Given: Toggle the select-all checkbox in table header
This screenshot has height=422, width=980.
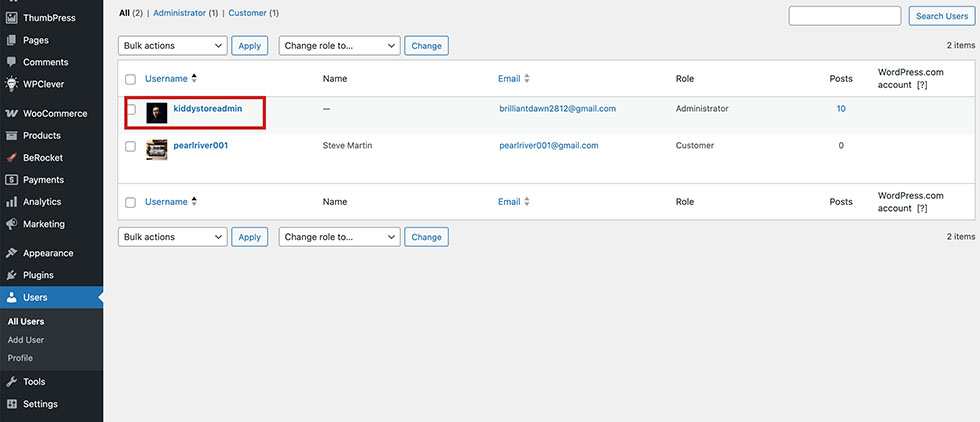Looking at the screenshot, I should [x=131, y=79].
